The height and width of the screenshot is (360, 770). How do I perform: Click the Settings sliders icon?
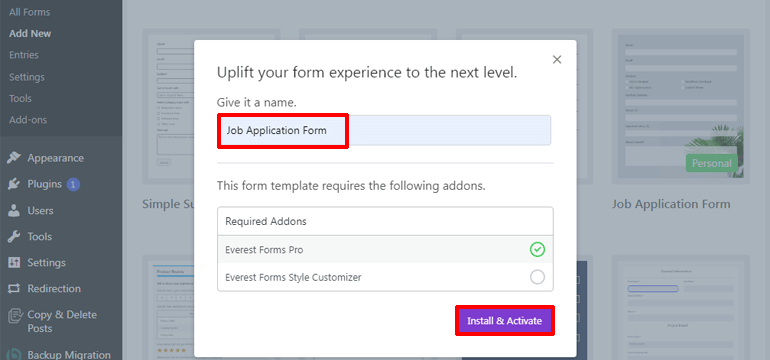14,262
